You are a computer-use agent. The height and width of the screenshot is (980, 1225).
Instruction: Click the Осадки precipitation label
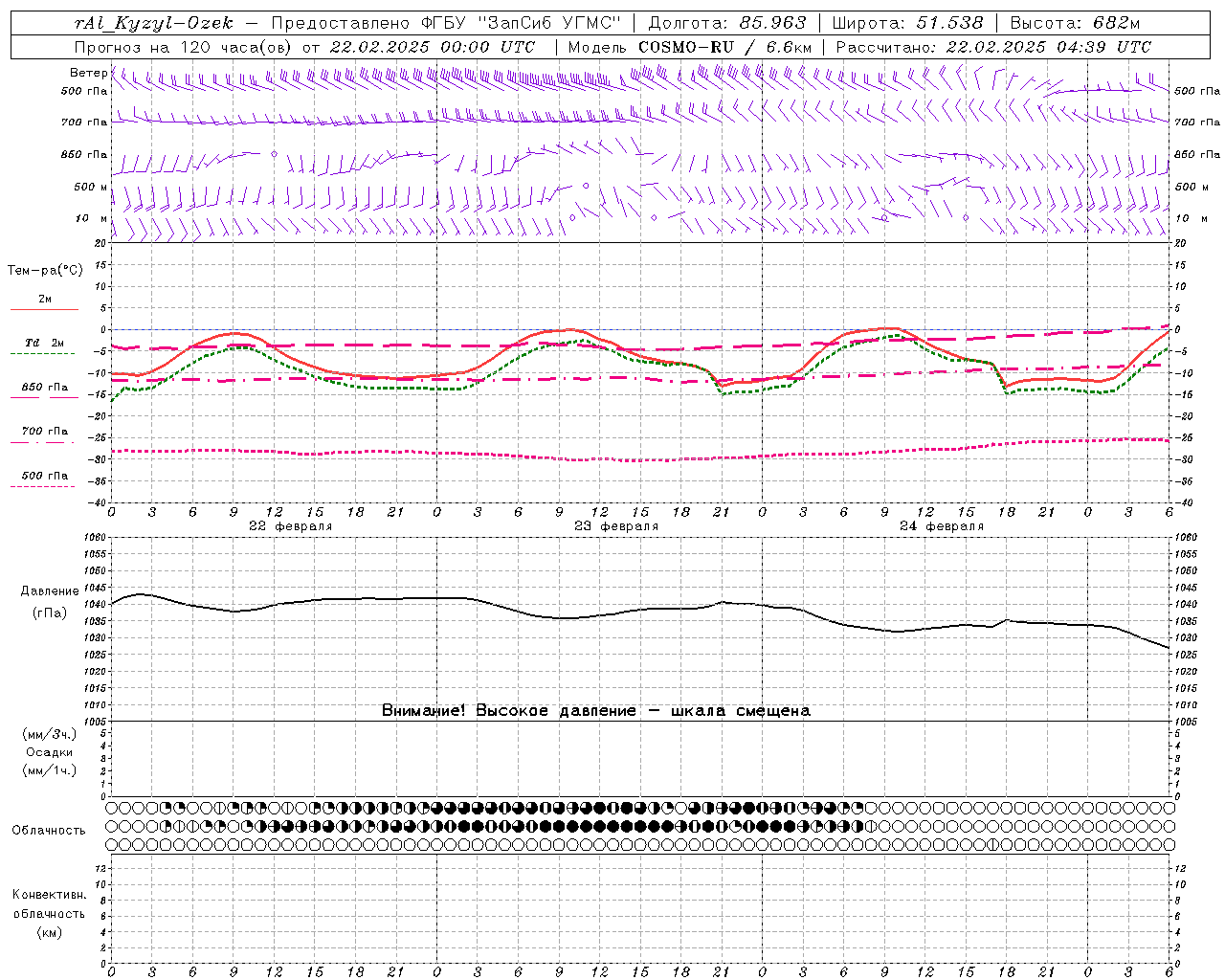(x=50, y=752)
